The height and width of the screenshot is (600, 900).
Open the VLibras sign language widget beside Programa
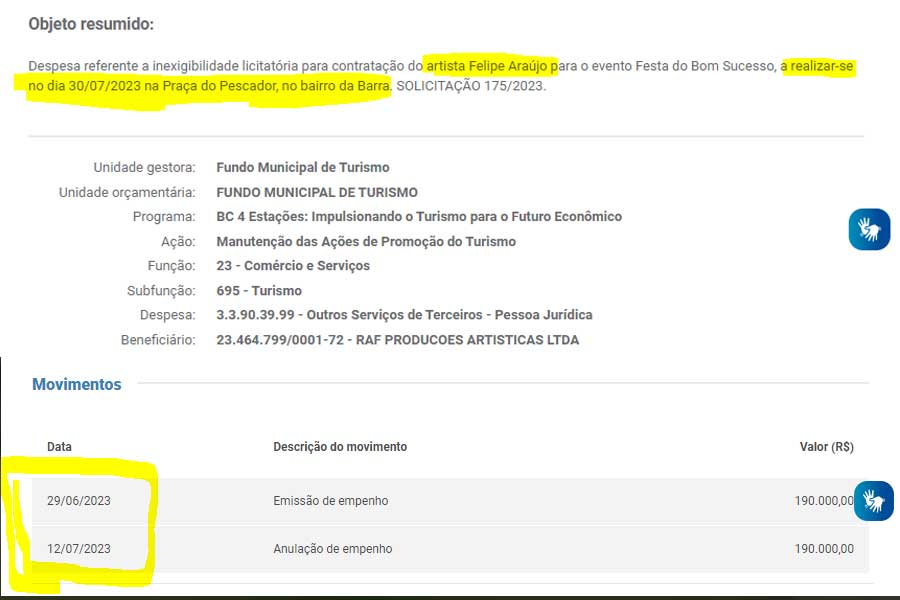870,229
